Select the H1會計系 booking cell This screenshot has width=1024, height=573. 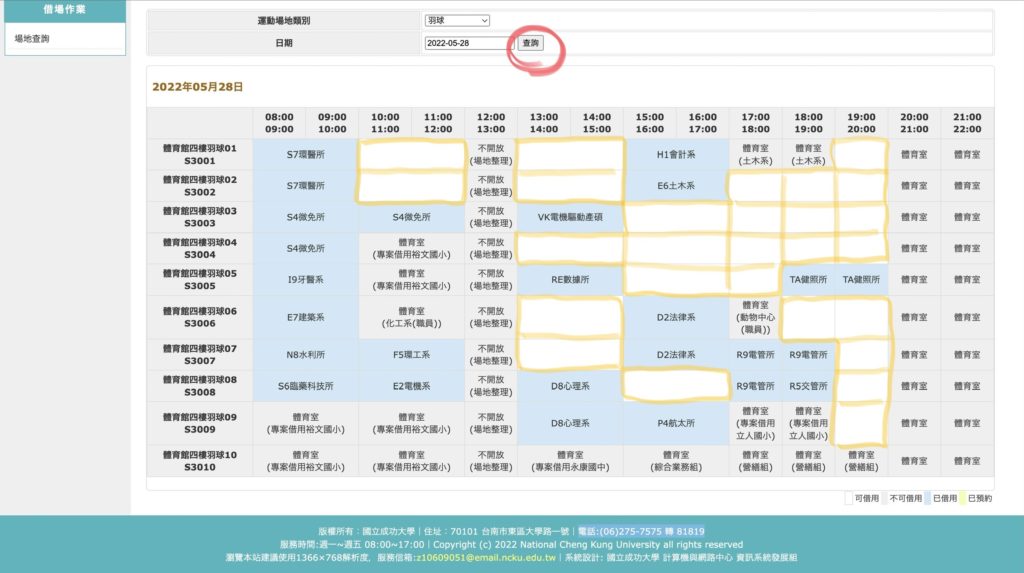pos(676,155)
